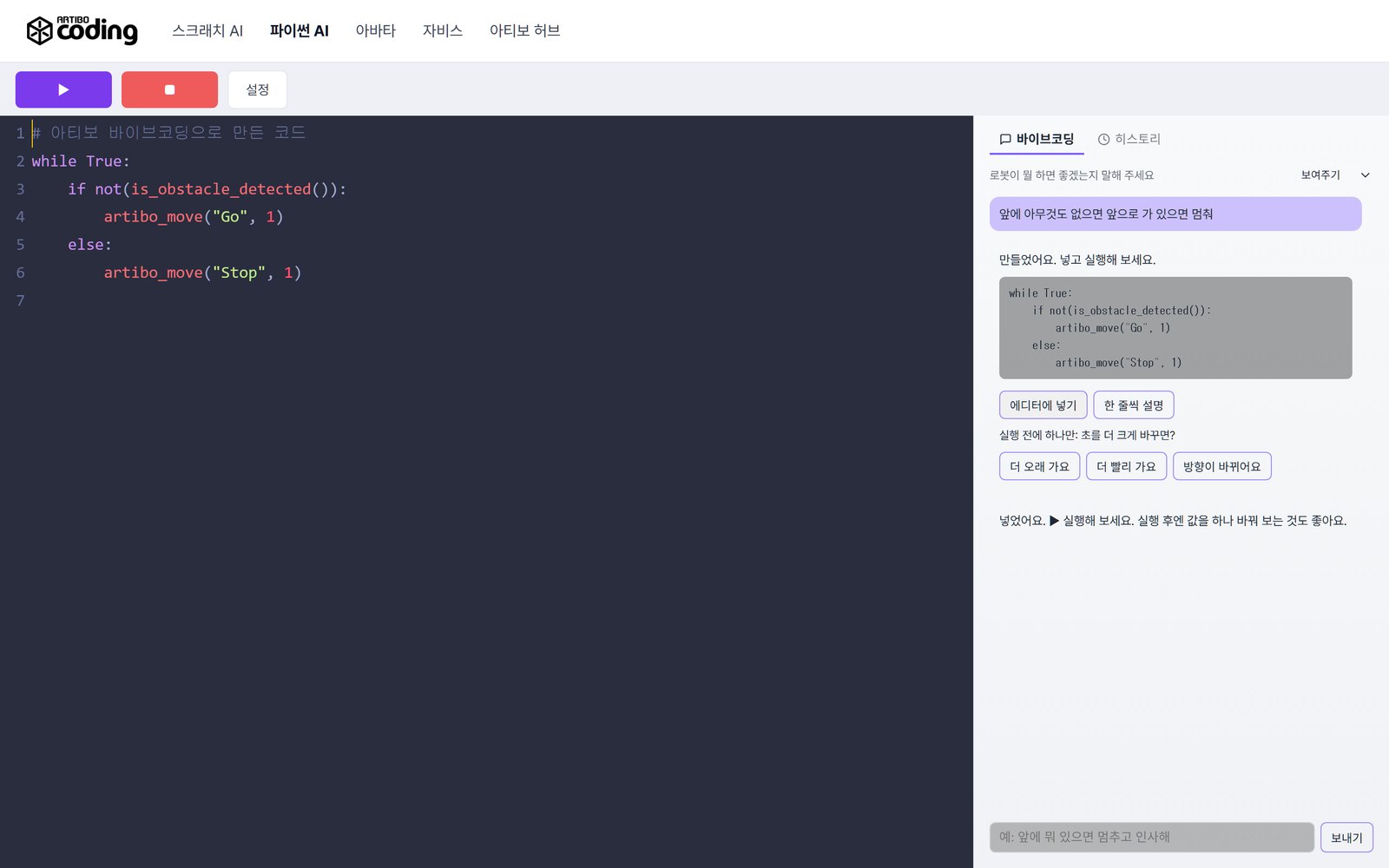Focus the chat prompt input field
Viewport: 1389px width, 868px height.
tap(1152, 837)
